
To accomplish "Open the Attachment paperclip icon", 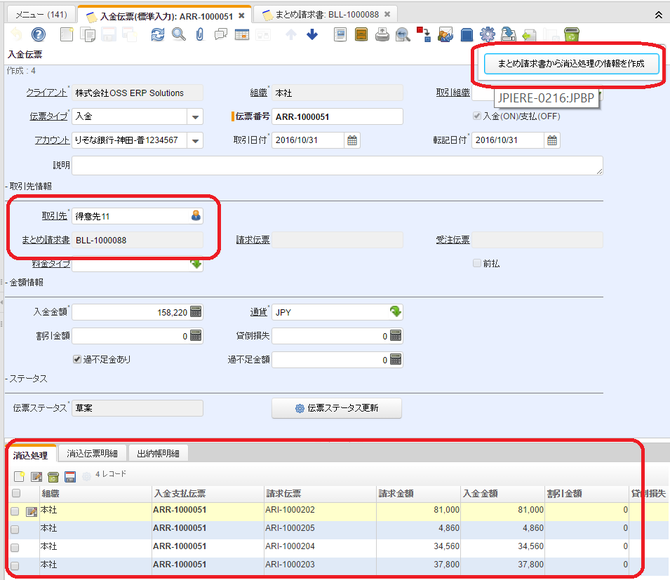I will click(200, 35).
